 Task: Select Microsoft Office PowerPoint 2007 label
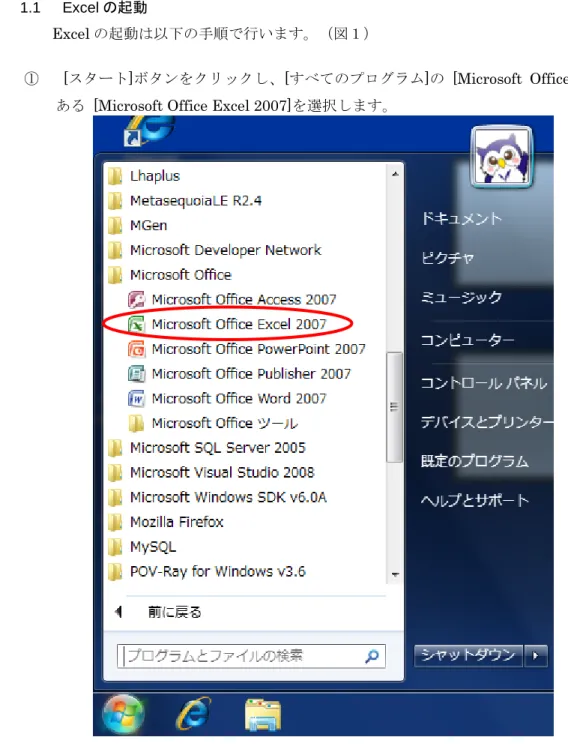pos(259,349)
